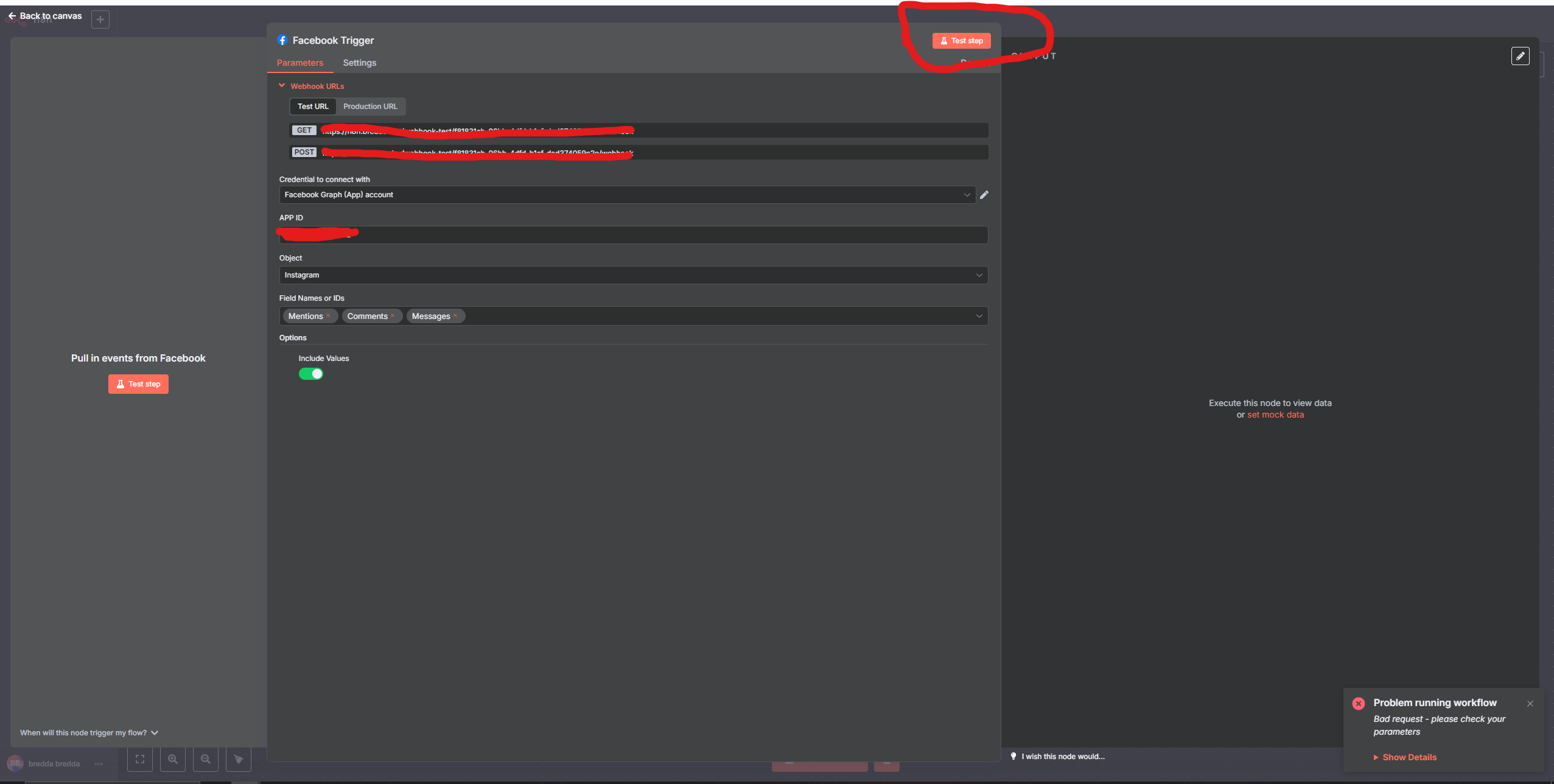This screenshot has height=784, width=1554.
Task: Zoom in using the magnifier-plus icon
Action: click(x=173, y=759)
